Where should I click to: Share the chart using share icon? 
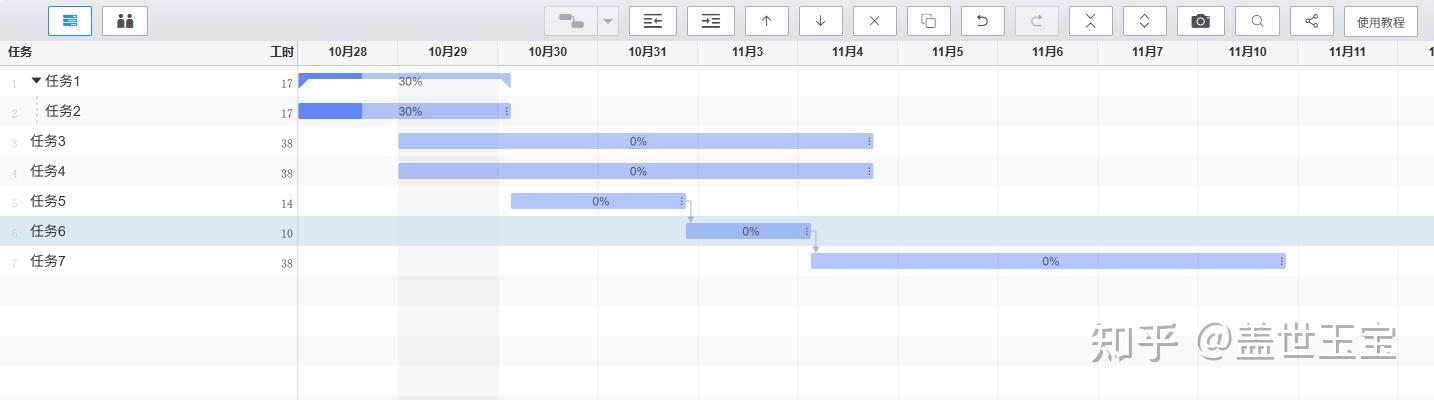point(1312,21)
